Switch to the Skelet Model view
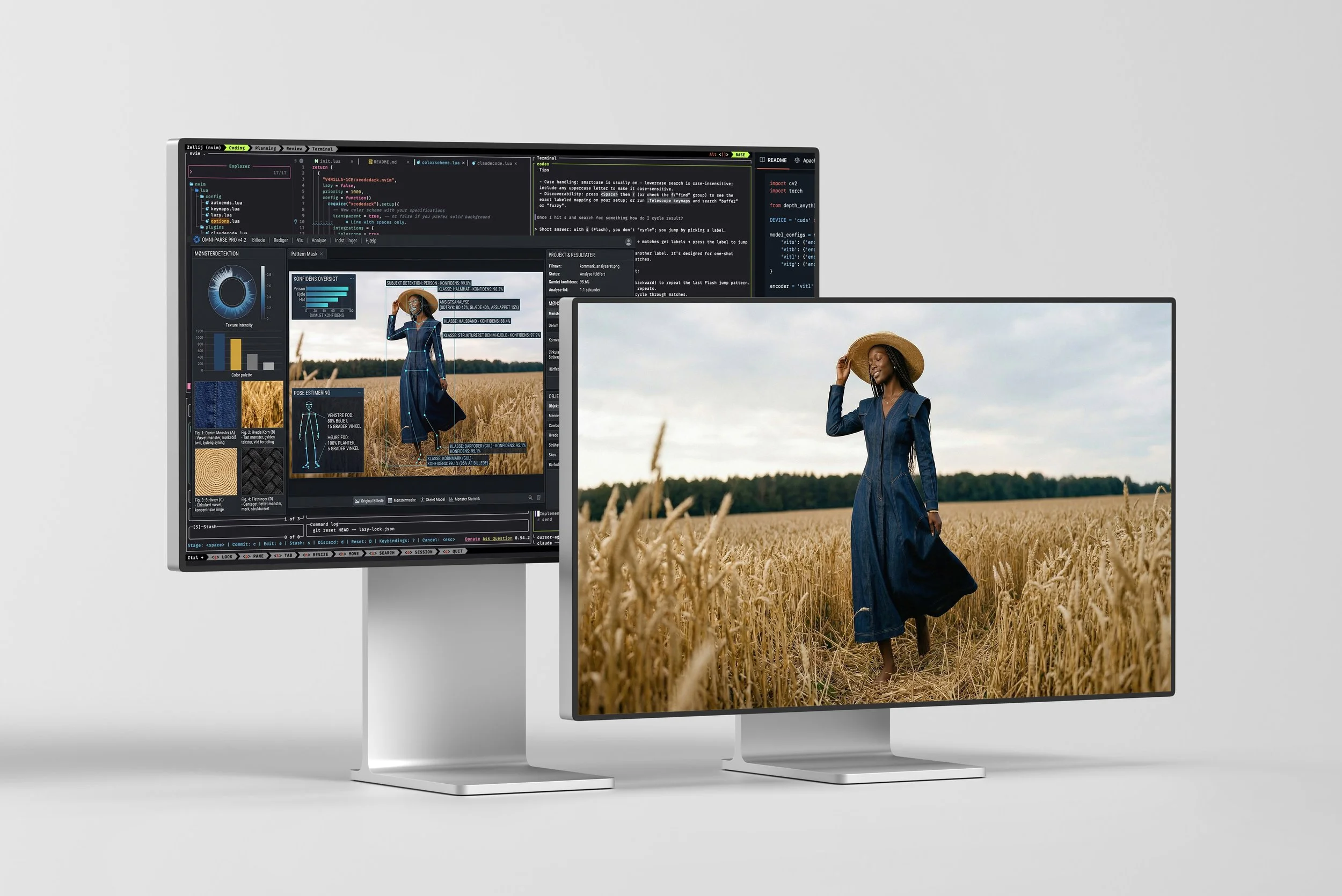Image resolution: width=1342 pixels, height=896 pixels. coord(433,499)
